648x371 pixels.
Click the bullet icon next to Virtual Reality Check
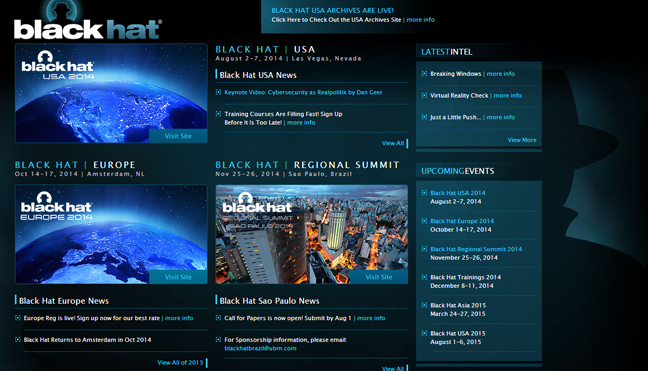424,95
